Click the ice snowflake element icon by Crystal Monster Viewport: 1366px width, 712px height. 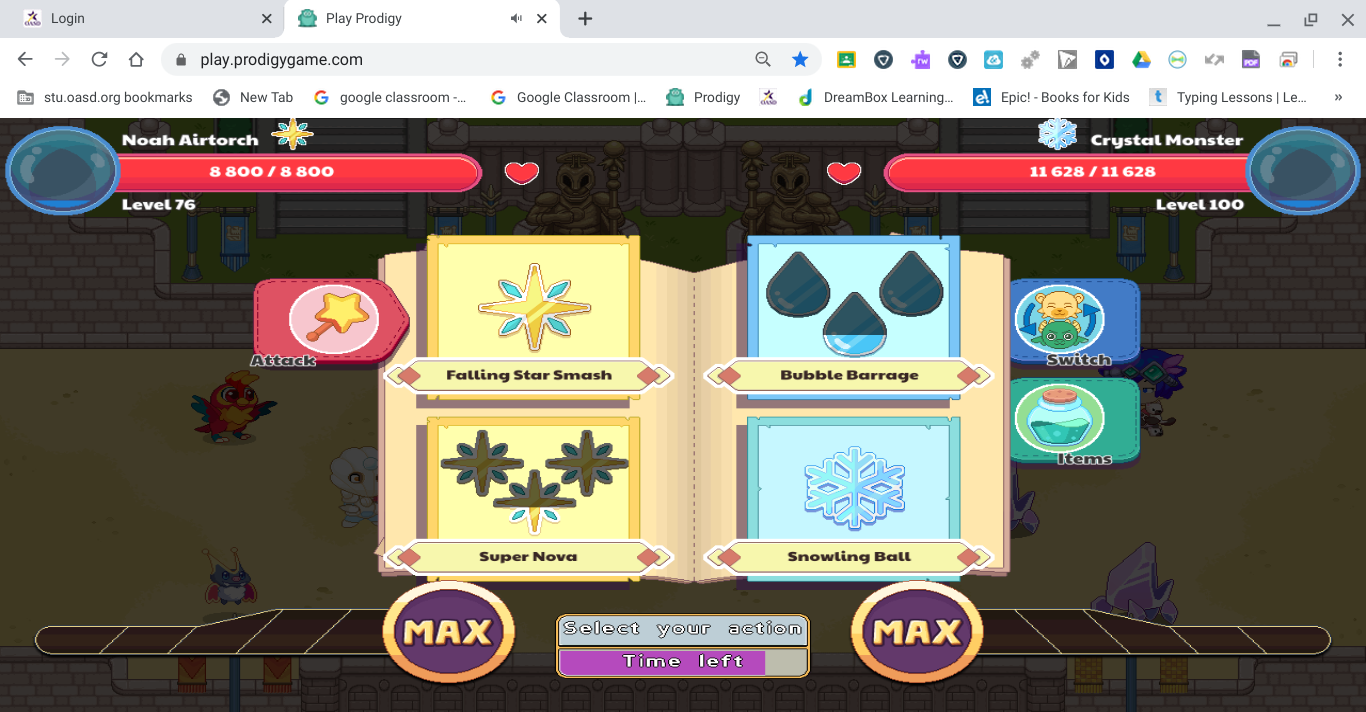tap(1057, 134)
